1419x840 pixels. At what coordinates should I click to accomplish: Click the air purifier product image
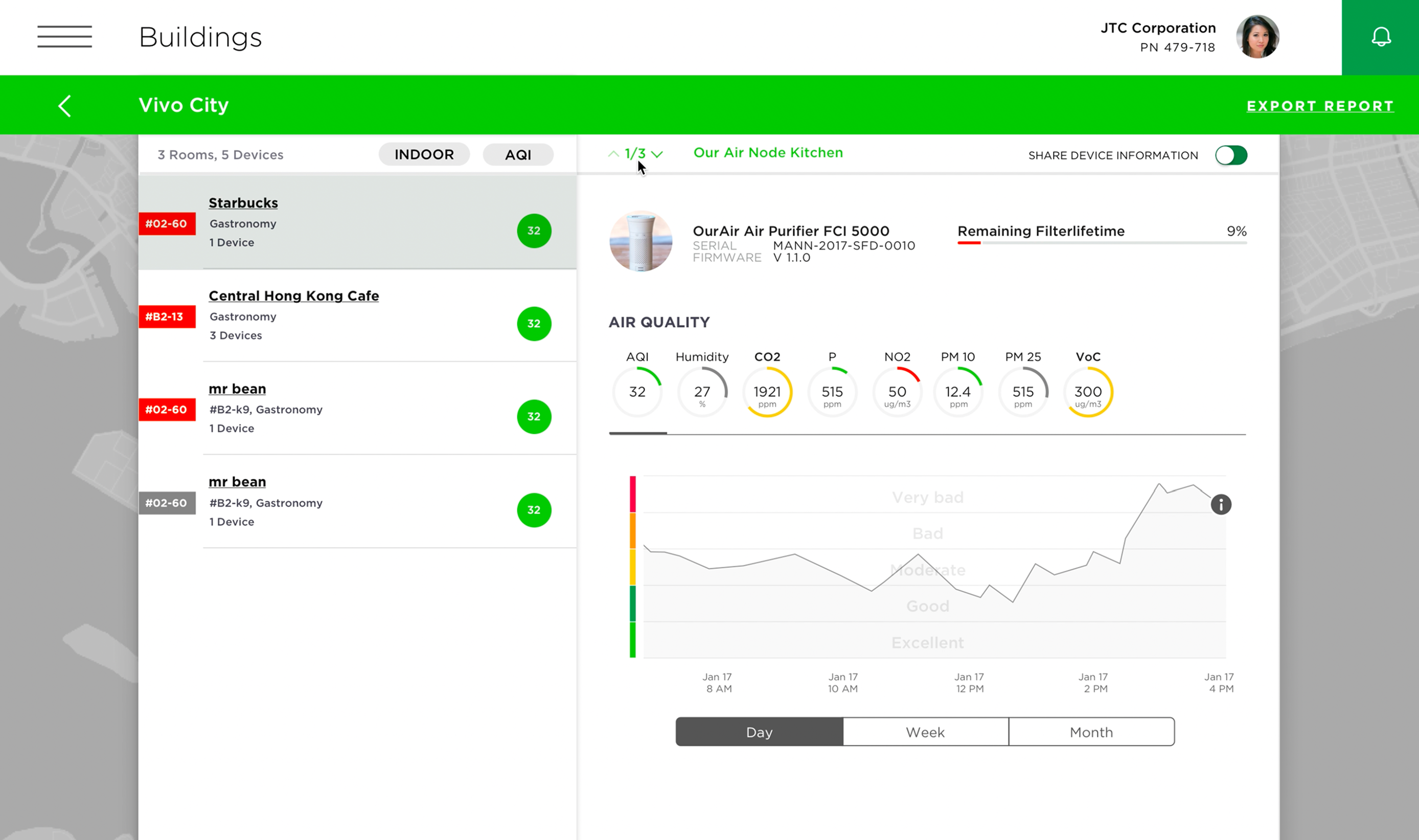click(x=640, y=241)
